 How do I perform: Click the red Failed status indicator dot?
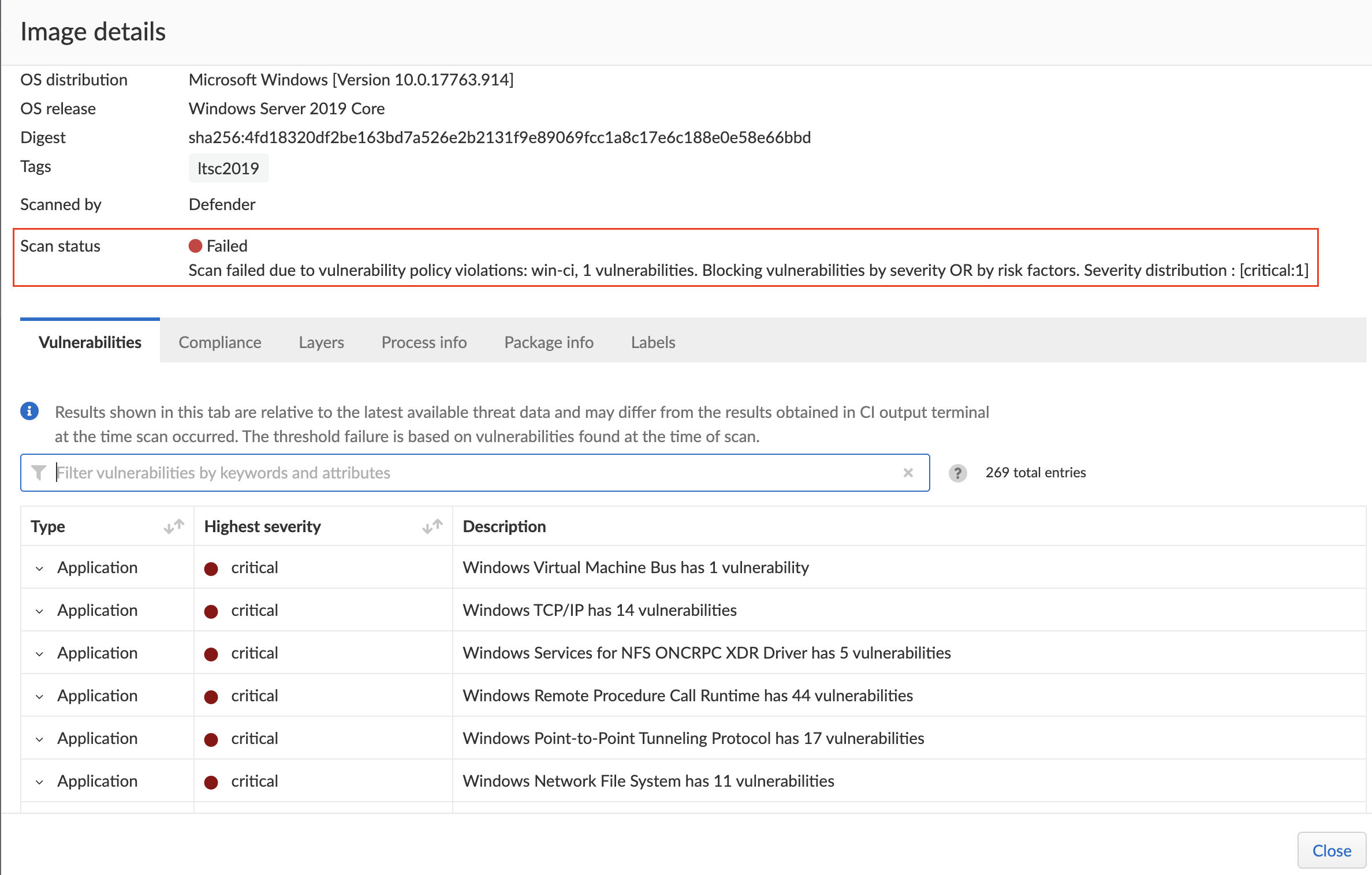point(195,246)
